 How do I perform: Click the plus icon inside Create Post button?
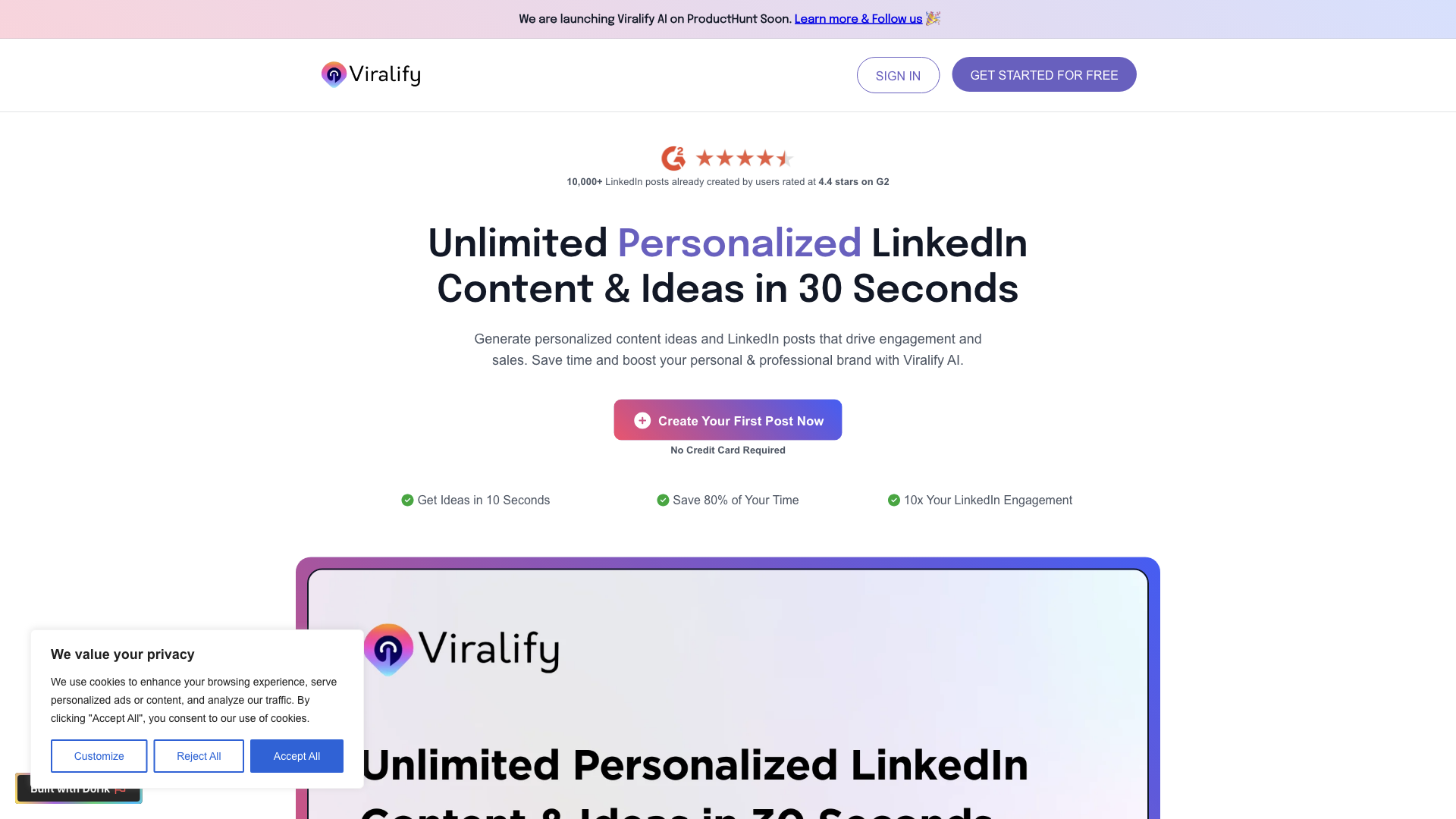[642, 419]
